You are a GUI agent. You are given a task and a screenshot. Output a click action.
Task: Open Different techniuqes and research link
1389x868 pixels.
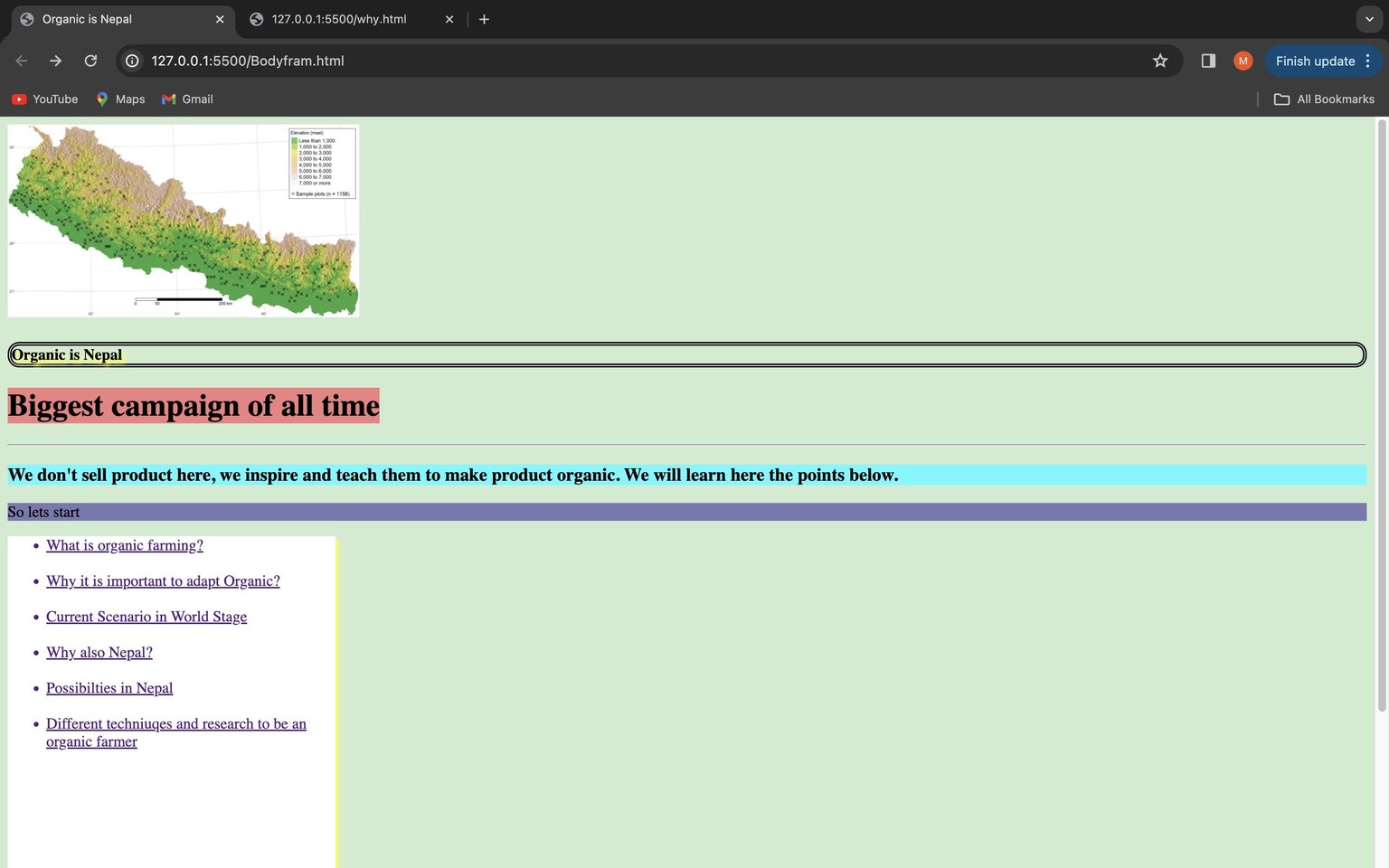click(x=176, y=732)
